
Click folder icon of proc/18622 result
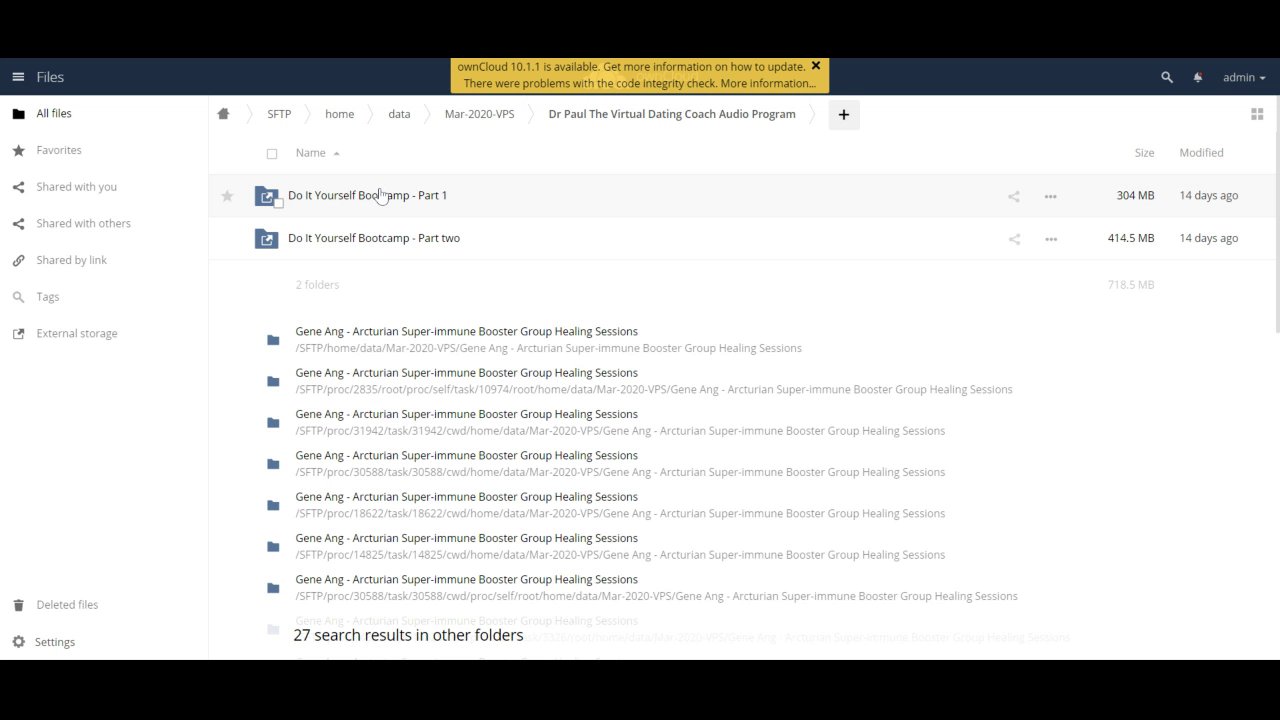pyautogui.click(x=273, y=505)
